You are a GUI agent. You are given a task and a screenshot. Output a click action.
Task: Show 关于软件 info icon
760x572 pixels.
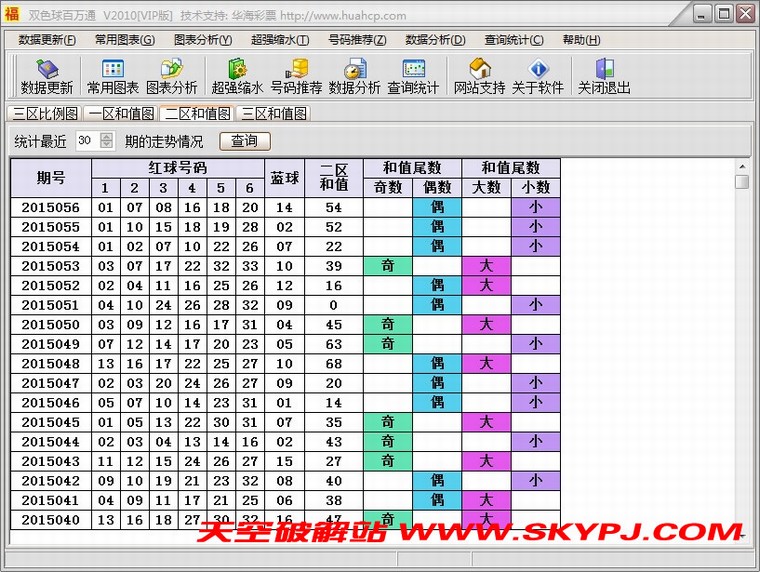click(x=538, y=76)
